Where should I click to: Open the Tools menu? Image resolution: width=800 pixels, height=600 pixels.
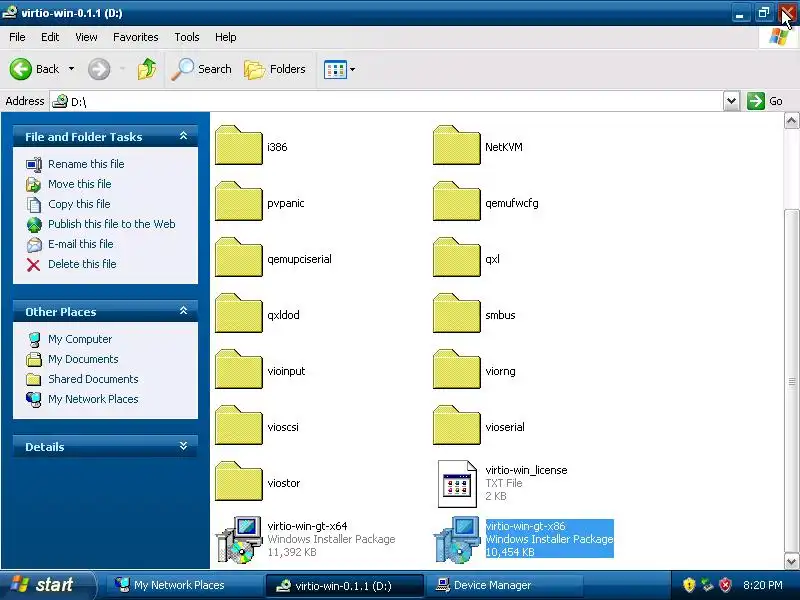[187, 37]
